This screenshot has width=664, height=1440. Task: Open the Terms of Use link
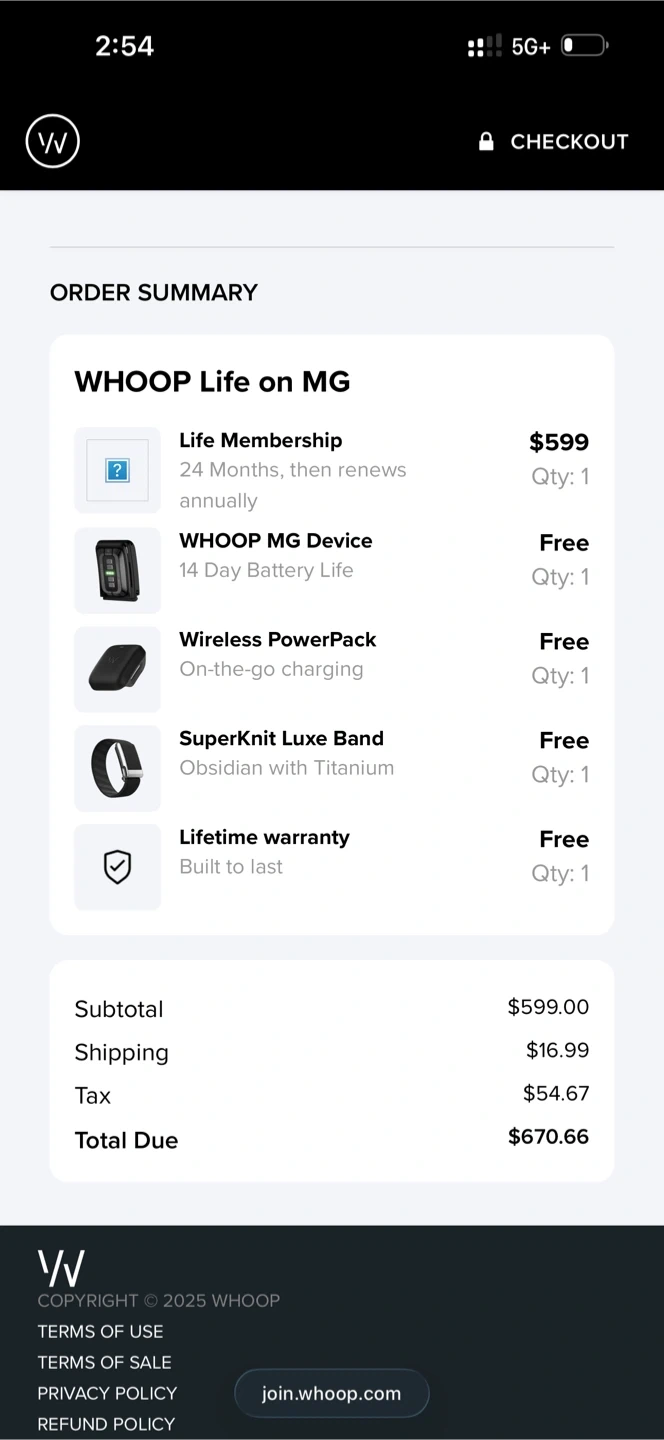(100, 1331)
